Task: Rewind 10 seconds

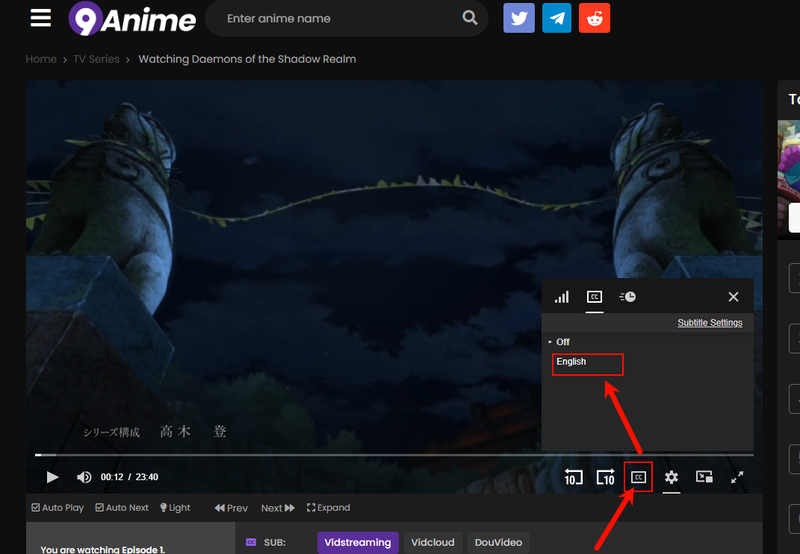Action: [573, 477]
